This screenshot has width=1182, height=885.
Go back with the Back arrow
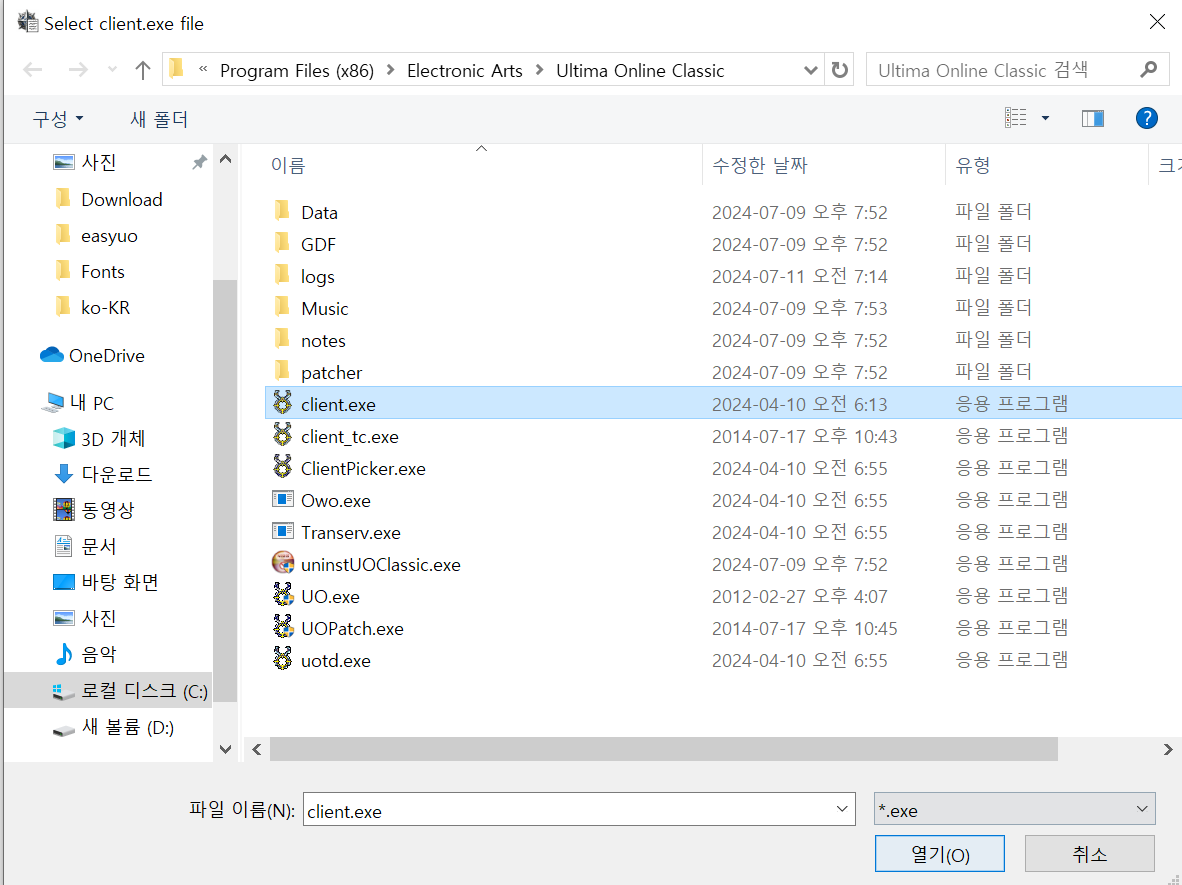32,70
